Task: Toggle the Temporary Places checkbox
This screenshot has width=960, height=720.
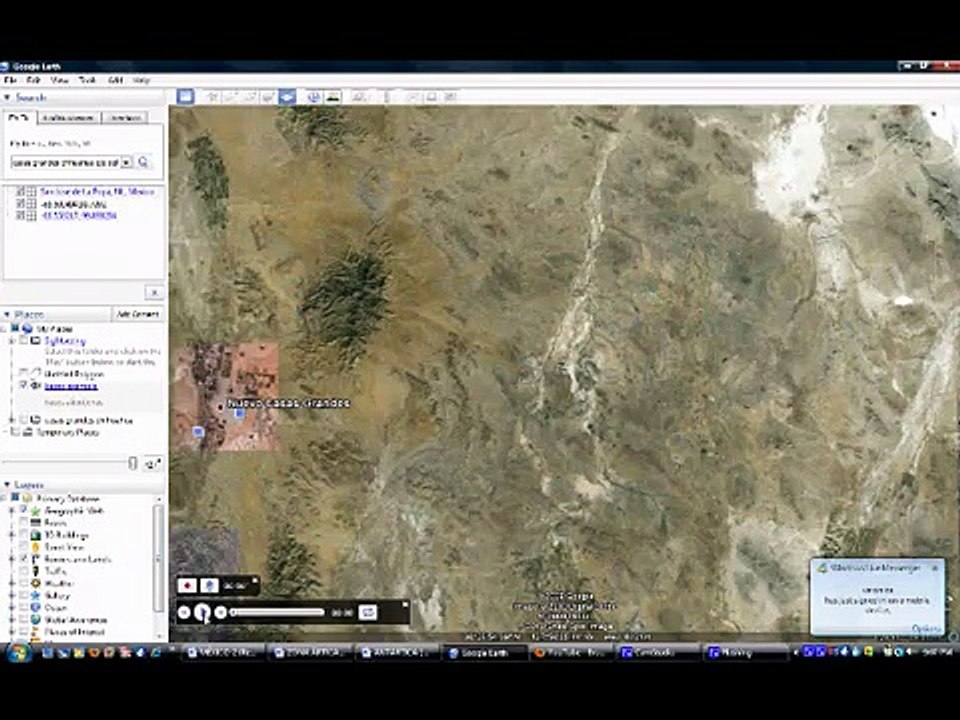Action: point(16,432)
